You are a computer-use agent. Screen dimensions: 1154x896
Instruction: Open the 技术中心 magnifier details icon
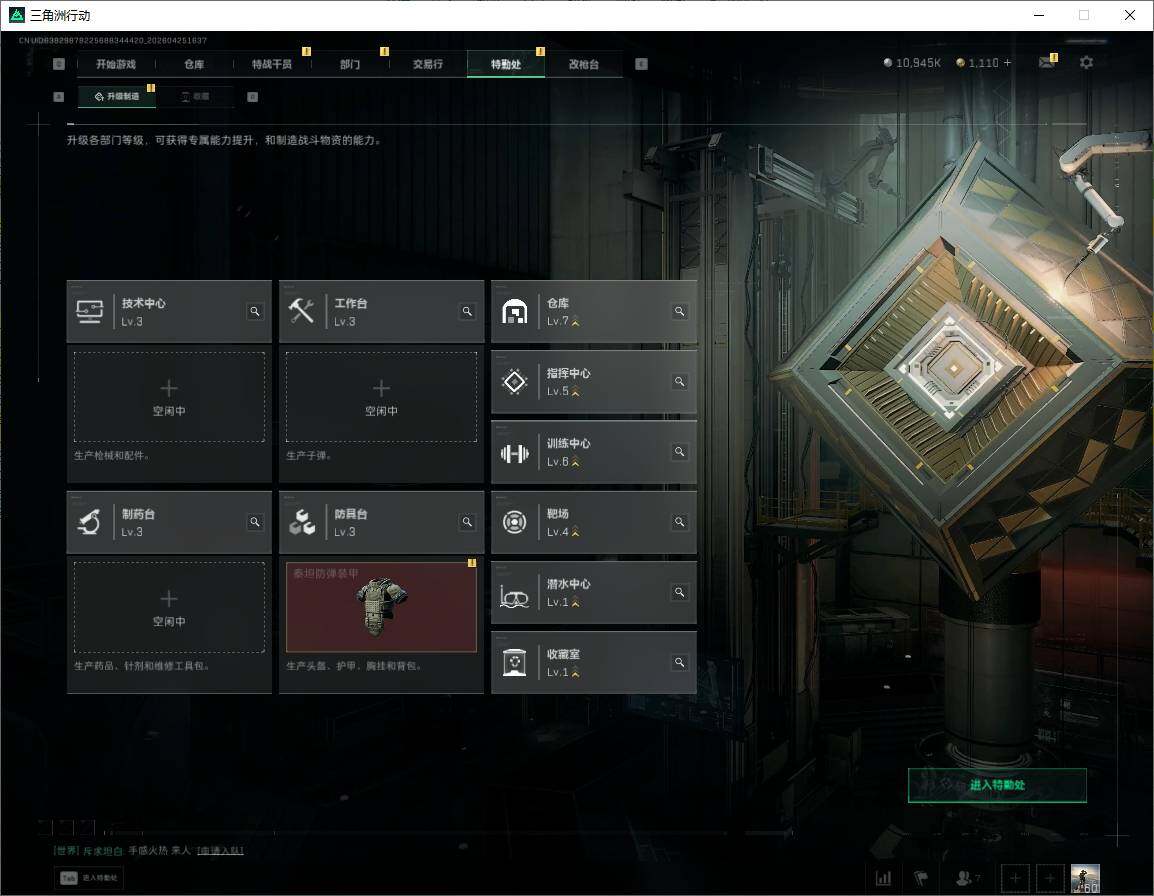point(255,311)
